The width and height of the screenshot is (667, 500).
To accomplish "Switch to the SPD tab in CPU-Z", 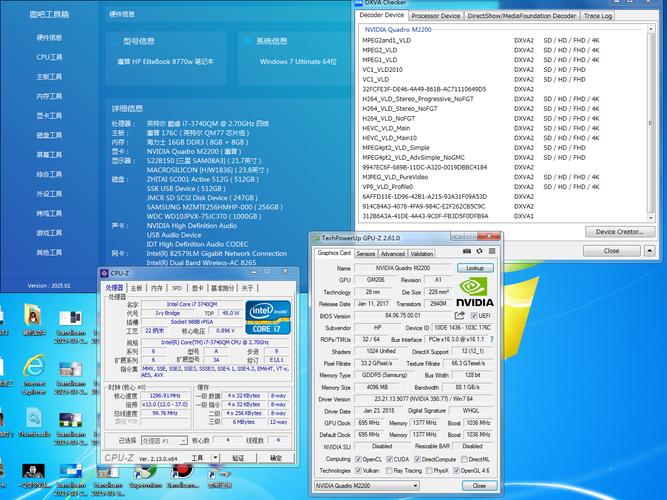I will click(177, 288).
